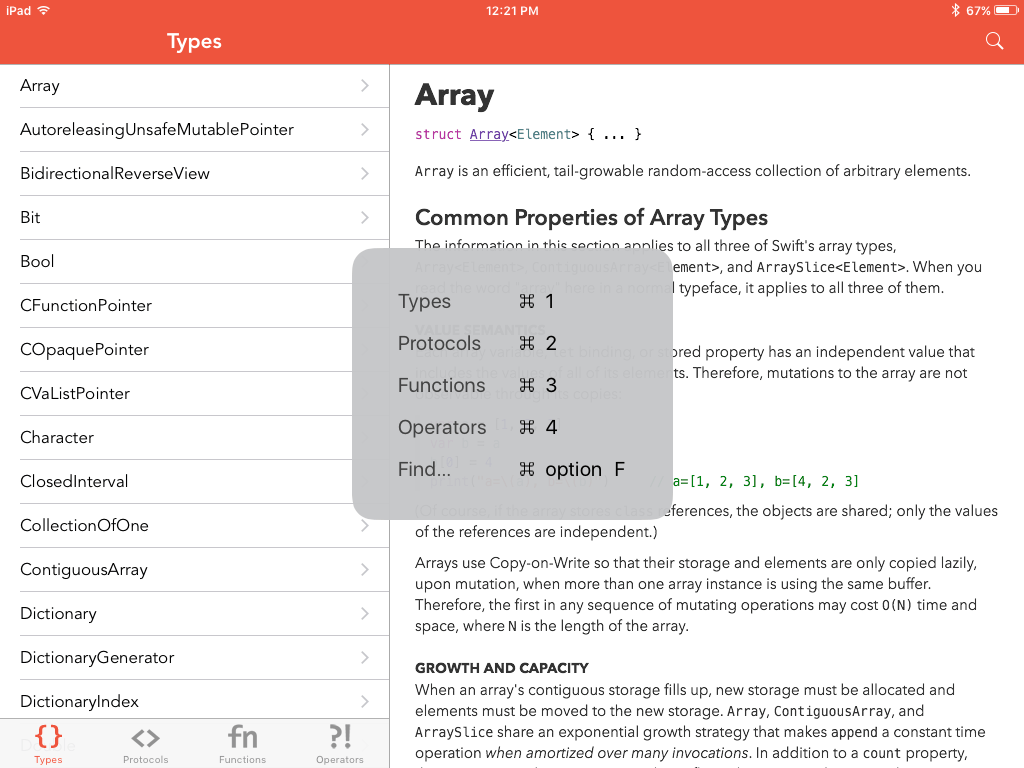1024x768 pixels.
Task: Tap the Bluetooth status icon
Action: pos(957,11)
